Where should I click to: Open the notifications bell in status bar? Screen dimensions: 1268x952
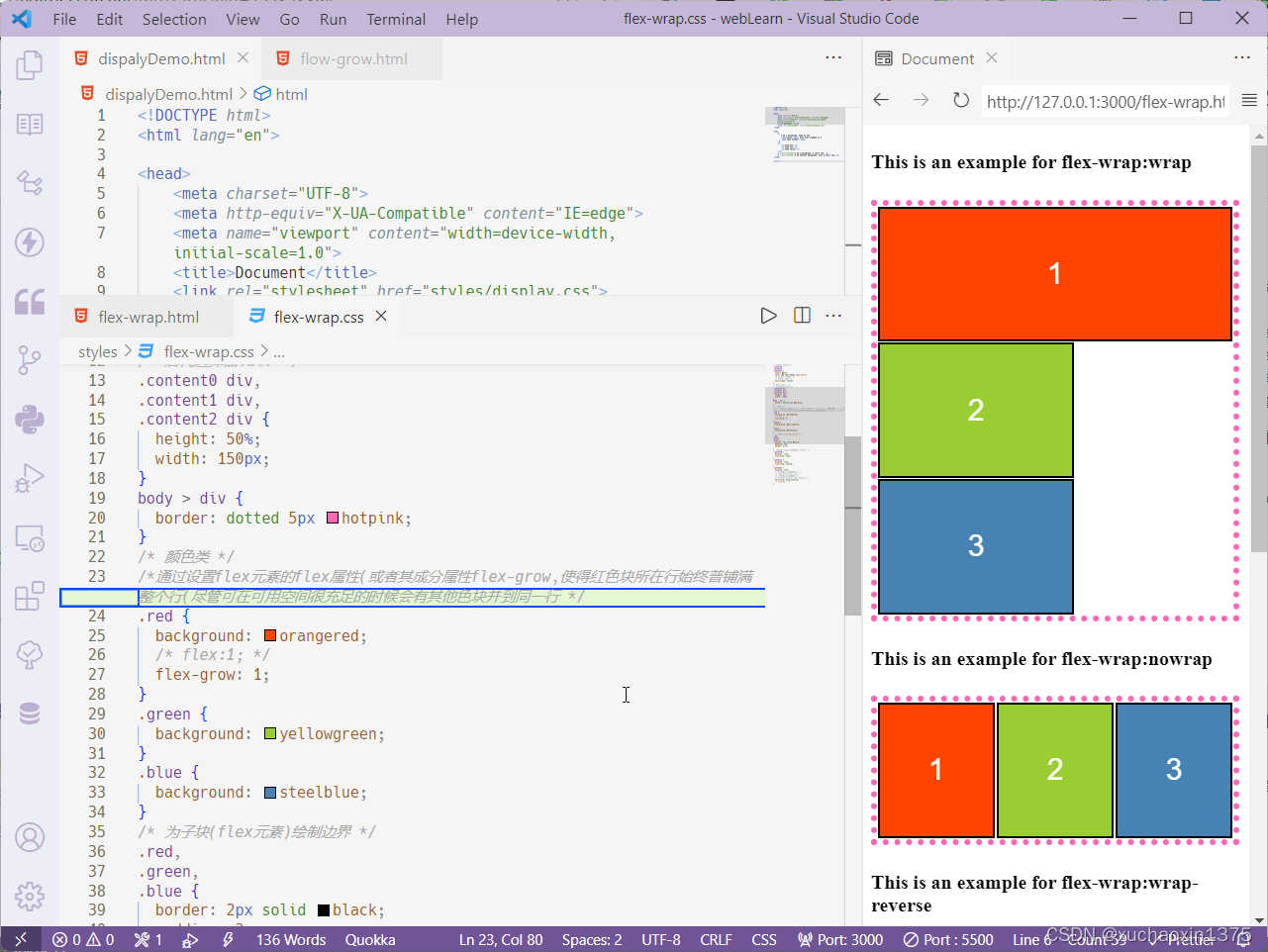[x=1244, y=939]
